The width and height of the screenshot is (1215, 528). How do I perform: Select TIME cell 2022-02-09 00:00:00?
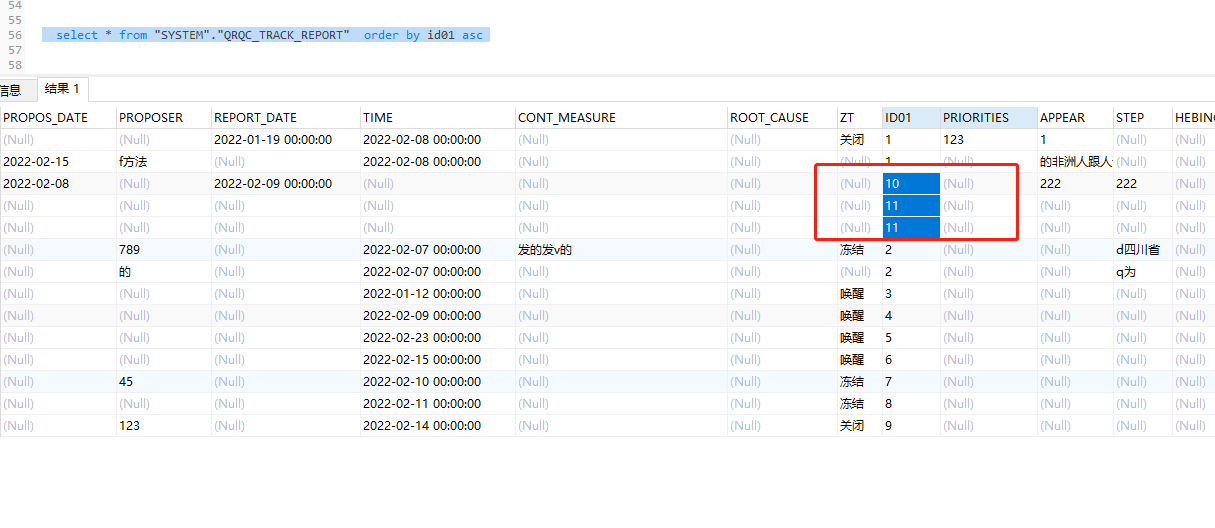(437, 315)
